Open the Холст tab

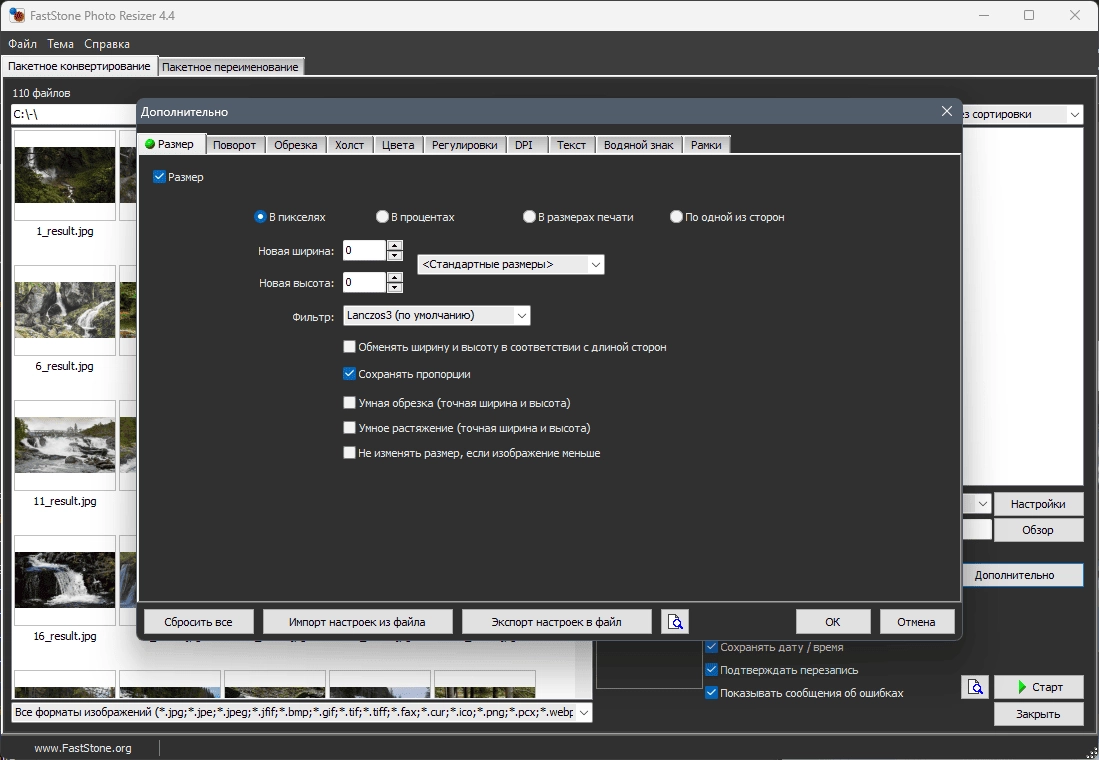349,145
